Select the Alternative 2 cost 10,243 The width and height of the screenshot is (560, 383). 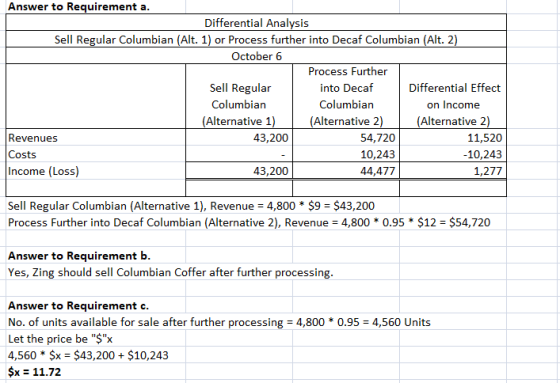pos(378,154)
